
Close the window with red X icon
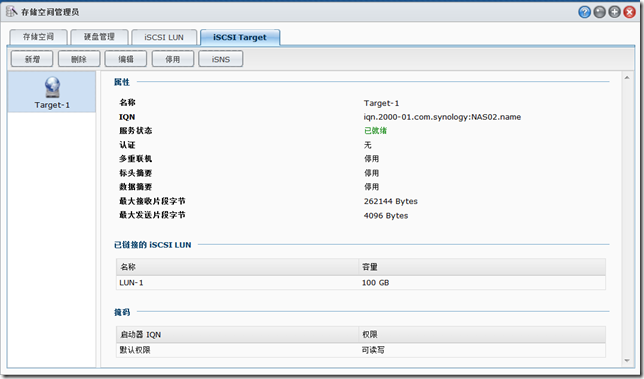(x=629, y=12)
